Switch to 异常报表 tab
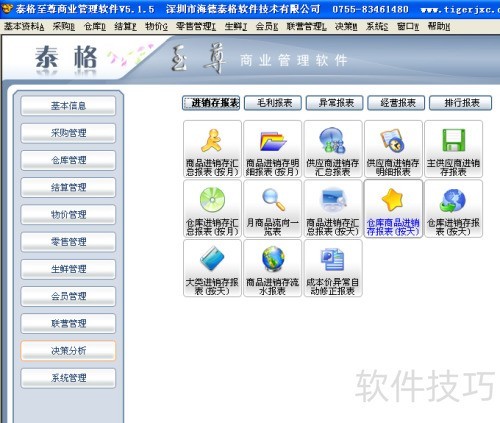Screen dimensions: 500x423 335,103
